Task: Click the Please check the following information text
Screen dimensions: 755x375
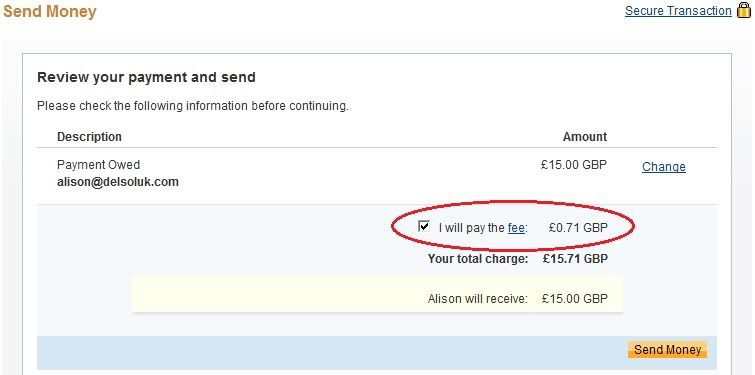Action: click(x=193, y=106)
